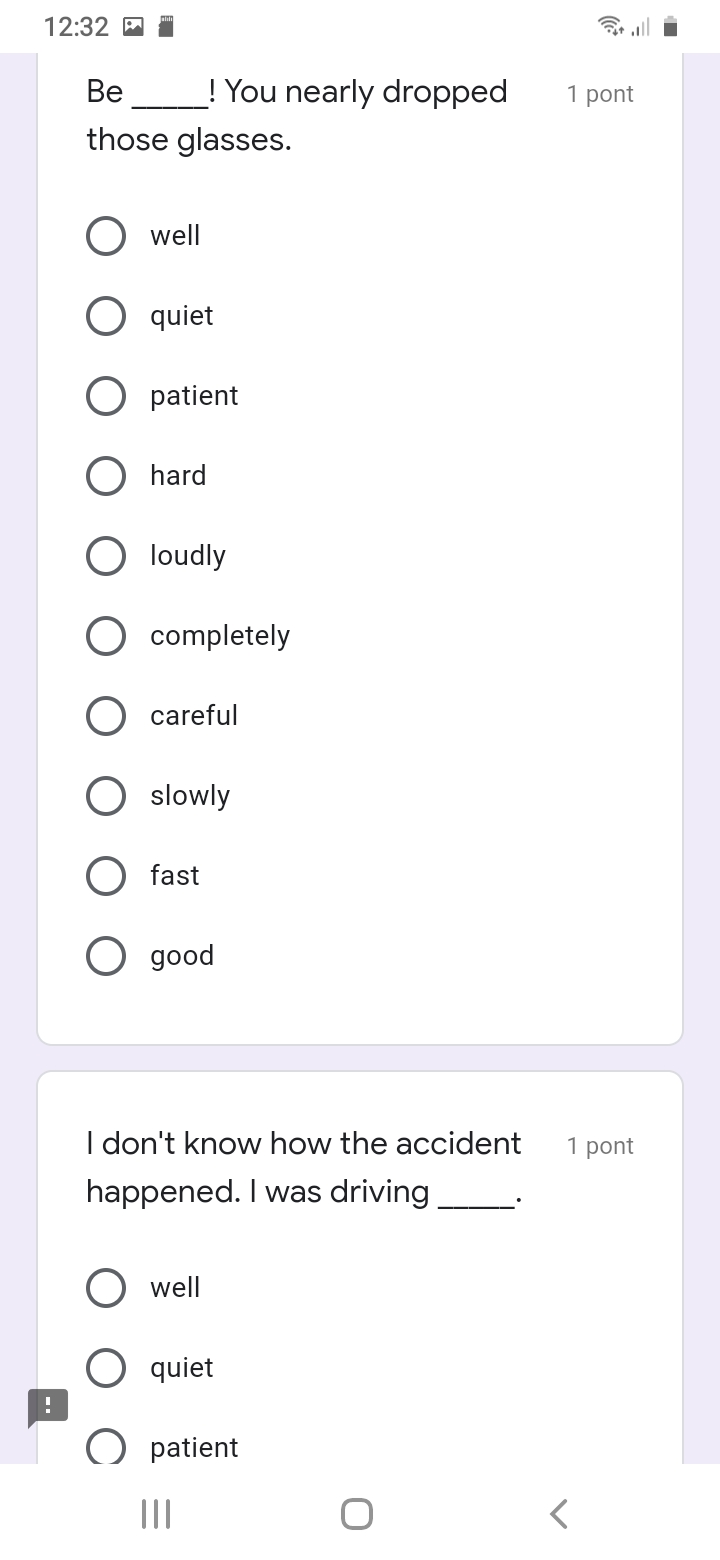This screenshot has height=1560, width=720.
Task: Select 'well' for the driving question
Action: coord(106,1288)
